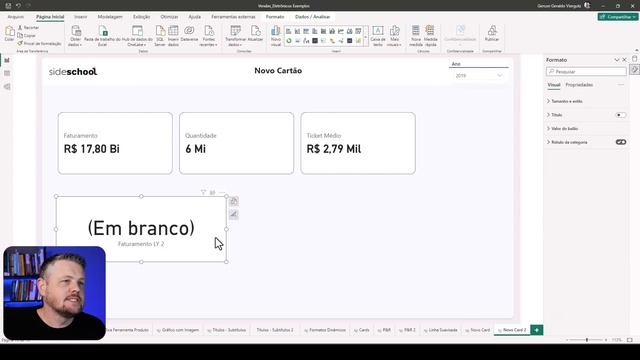640x360 pixels.
Task: Open Hub de dados do OneLake
Action: [x=137, y=36]
